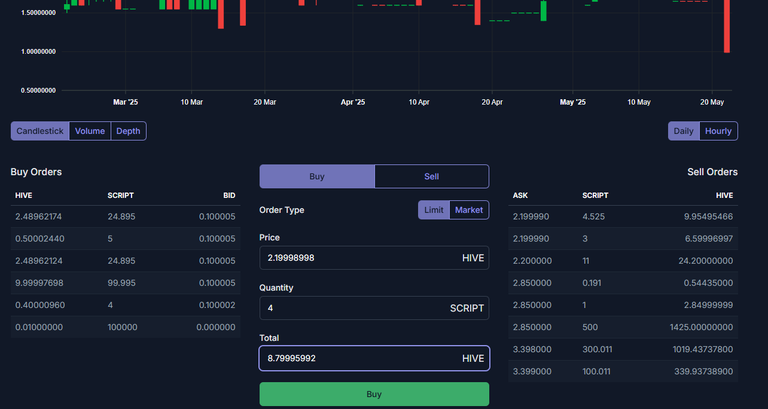This screenshot has width=768, height=409.
Task: Click the BID column header
Action: [229, 195]
